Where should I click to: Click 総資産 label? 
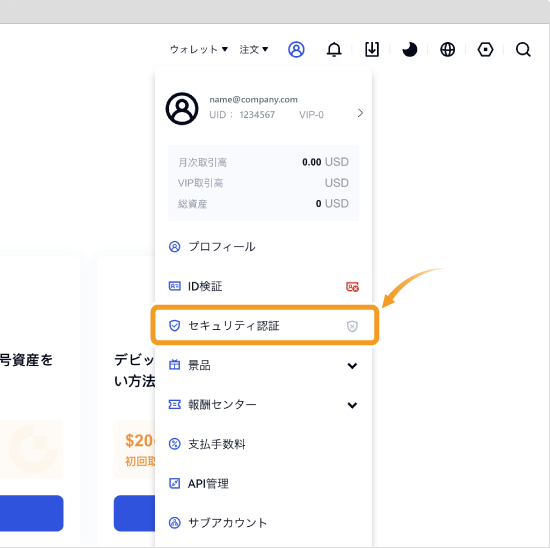(192, 204)
